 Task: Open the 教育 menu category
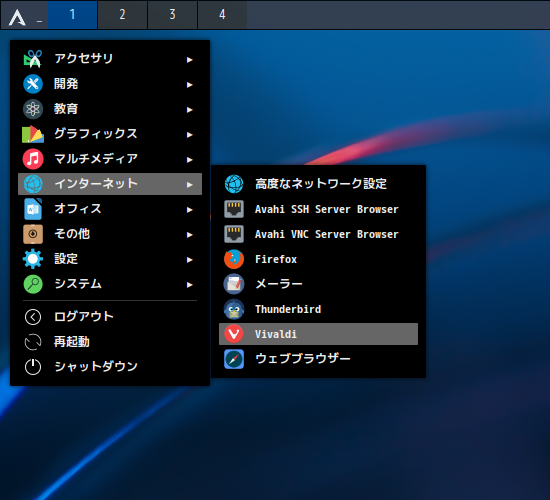(x=110, y=109)
